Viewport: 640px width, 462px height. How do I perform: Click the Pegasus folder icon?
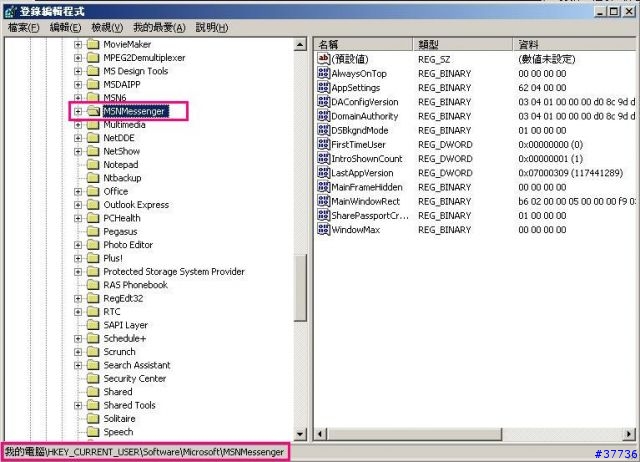tap(93, 231)
